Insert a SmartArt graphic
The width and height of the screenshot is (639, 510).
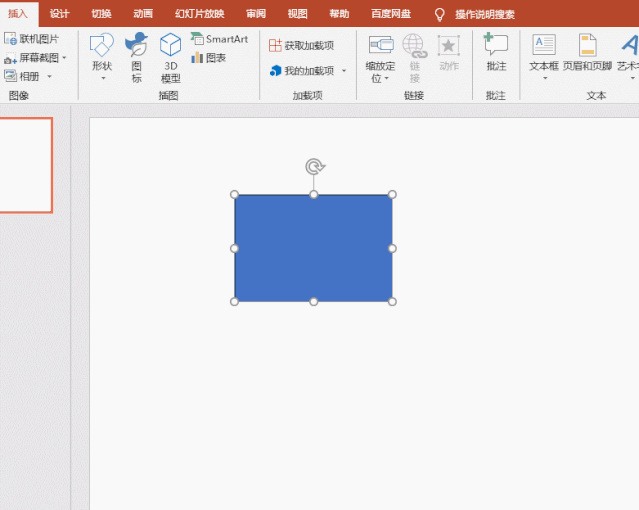click(219, 39)
